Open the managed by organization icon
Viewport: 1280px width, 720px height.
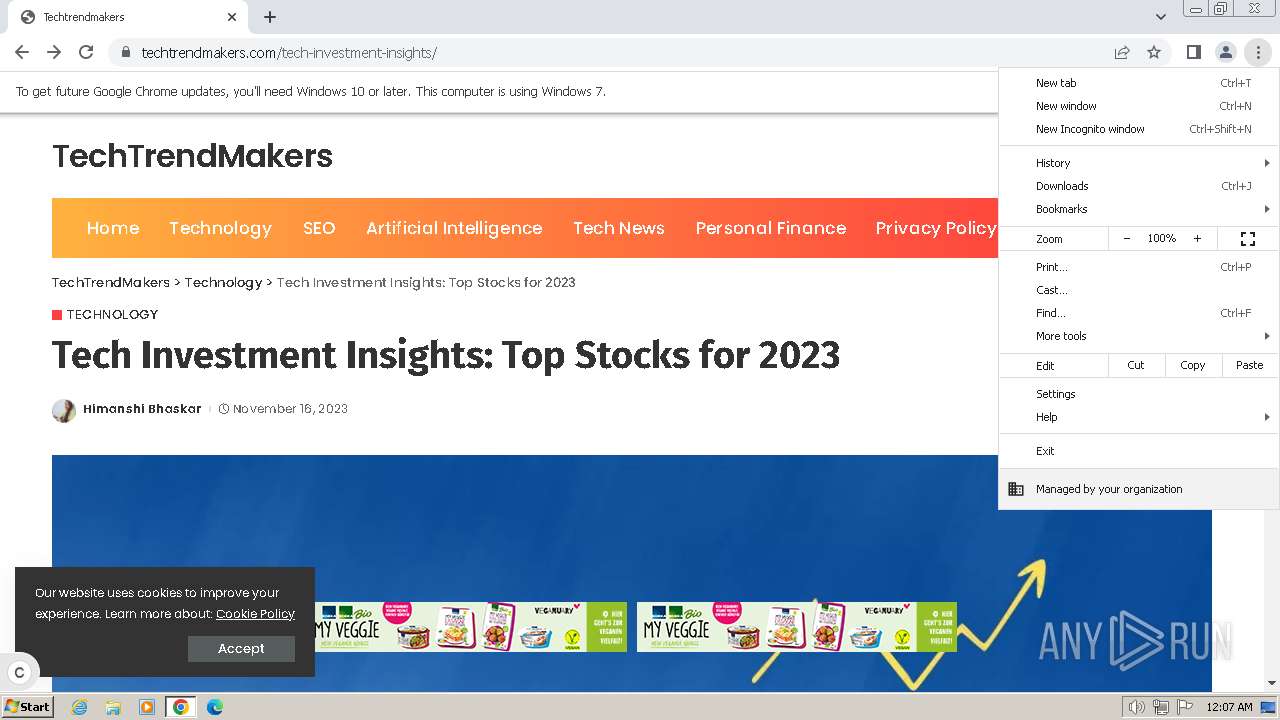click(1016, 489)
